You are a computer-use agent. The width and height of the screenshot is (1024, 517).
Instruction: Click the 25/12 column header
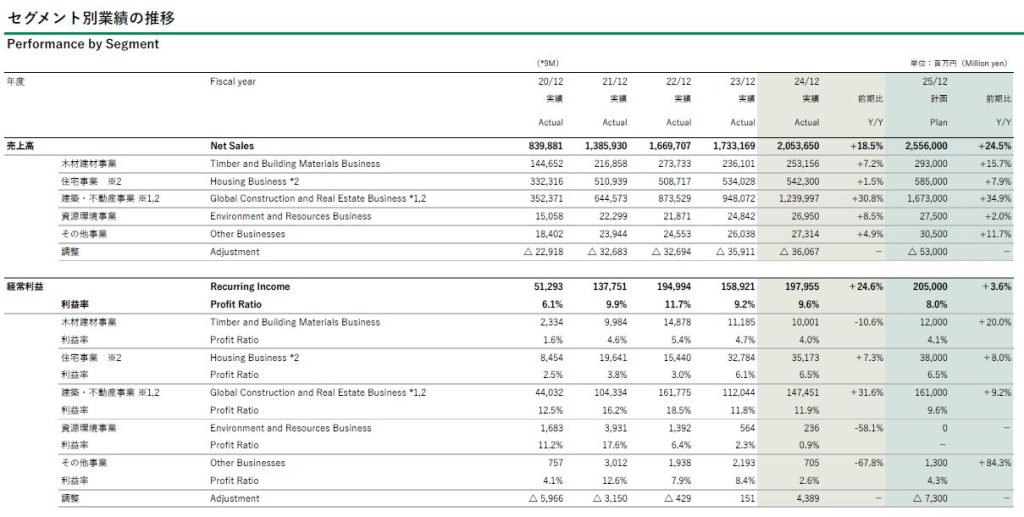point(934,82)
